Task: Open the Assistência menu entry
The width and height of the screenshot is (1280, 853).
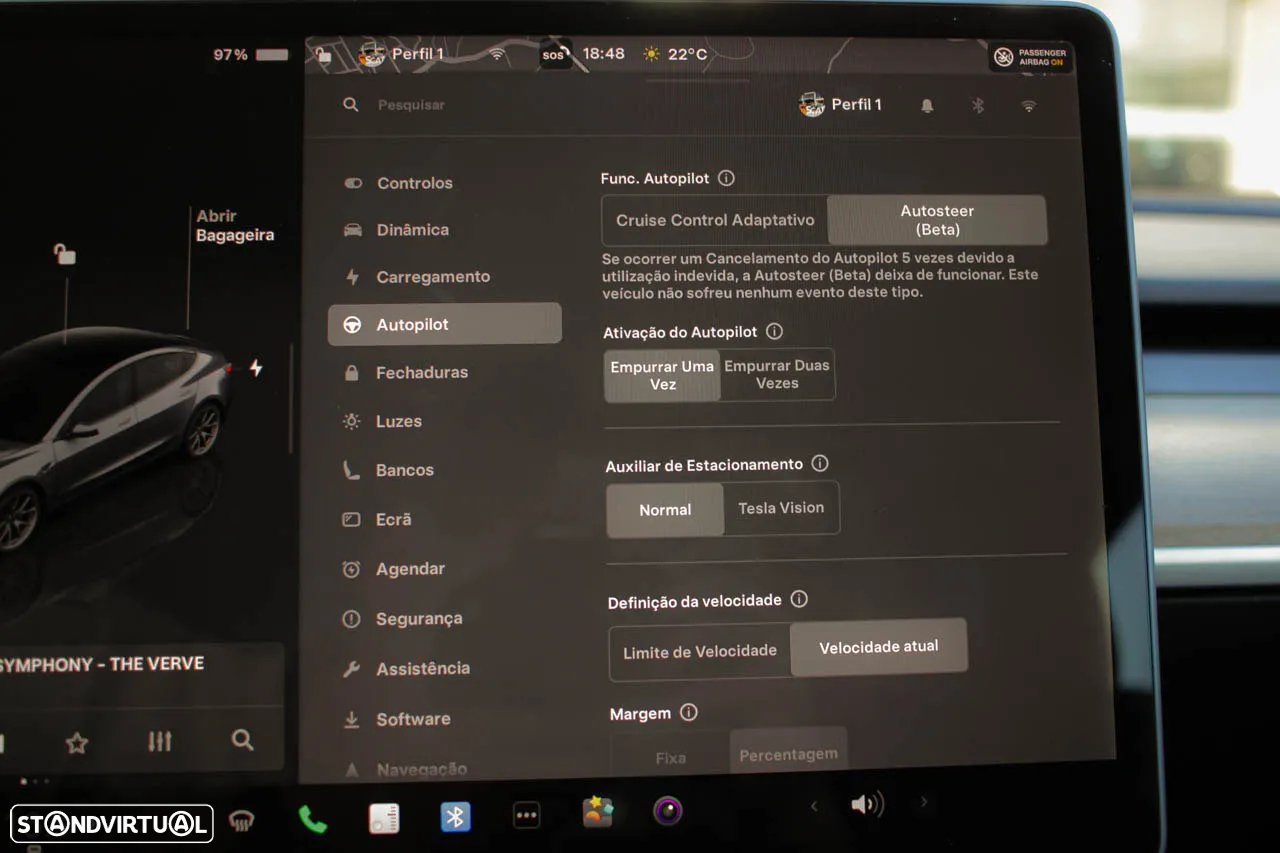Action: (x=406, y=669)
